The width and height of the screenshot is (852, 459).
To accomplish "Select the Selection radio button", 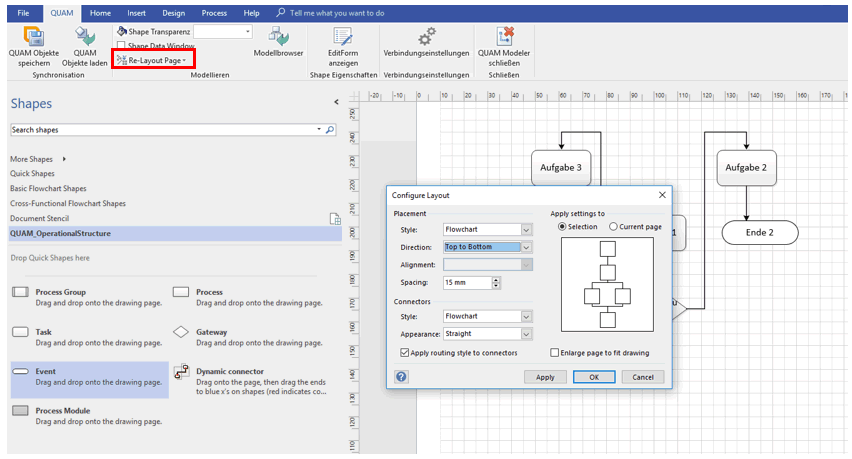I will [562, 227].
